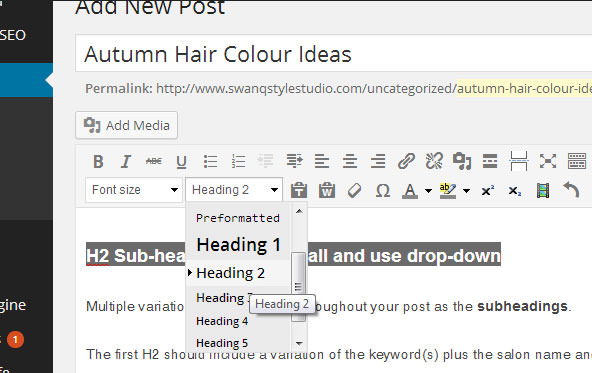This screenshot has width=592, height=373.
Task: Toggle Underline formatting
Action: 182,162
